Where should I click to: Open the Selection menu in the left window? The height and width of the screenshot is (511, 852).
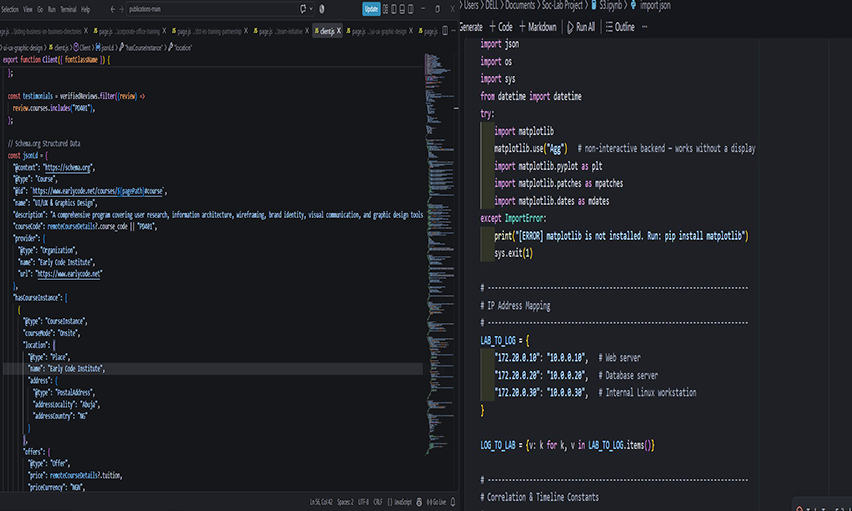coord(10,9)
